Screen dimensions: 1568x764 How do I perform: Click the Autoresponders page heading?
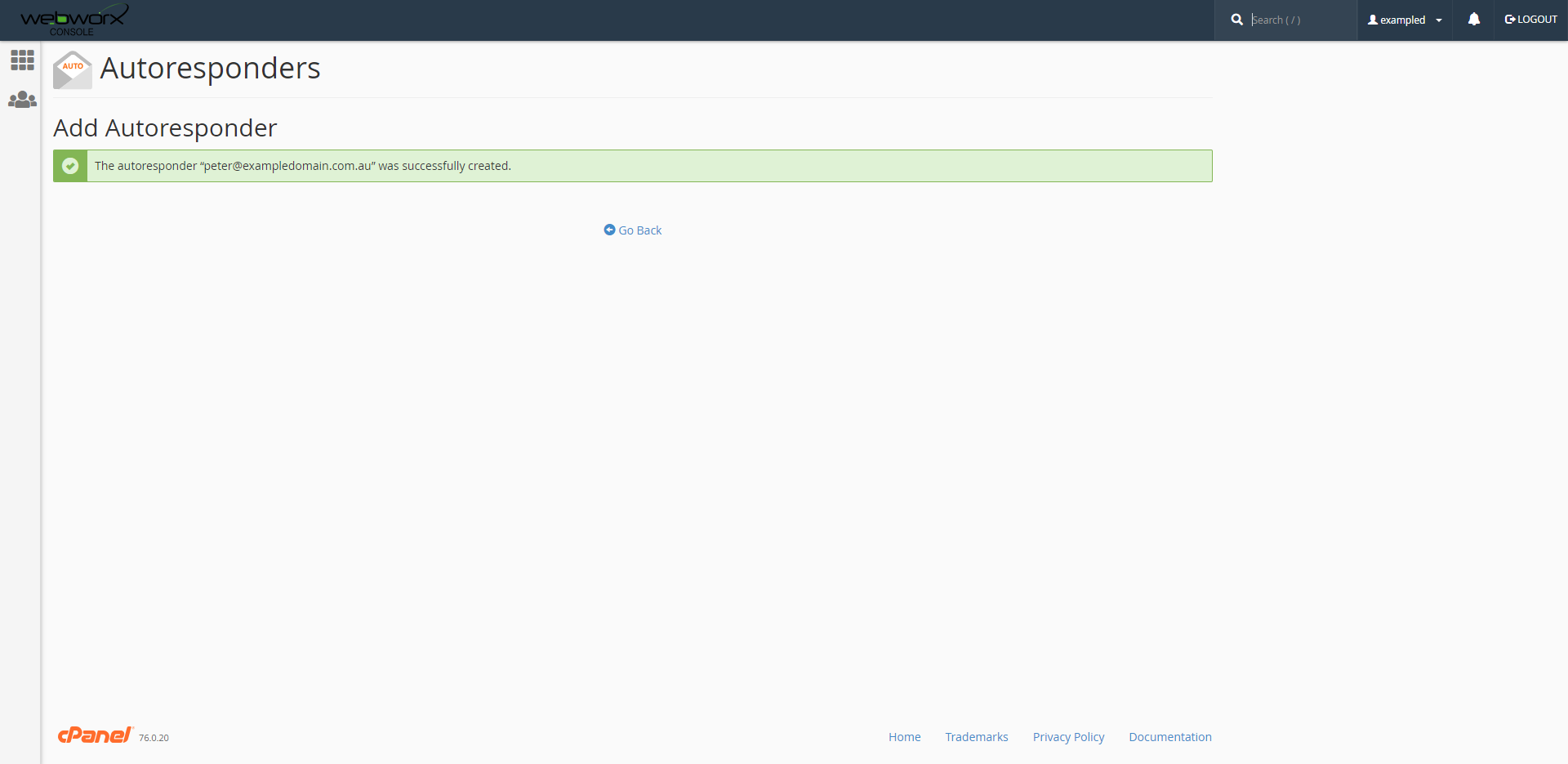pos(210,69)
